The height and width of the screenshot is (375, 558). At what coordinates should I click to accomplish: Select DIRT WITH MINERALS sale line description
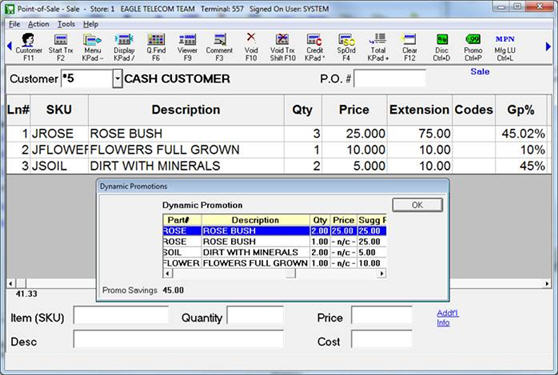point(155,166)
